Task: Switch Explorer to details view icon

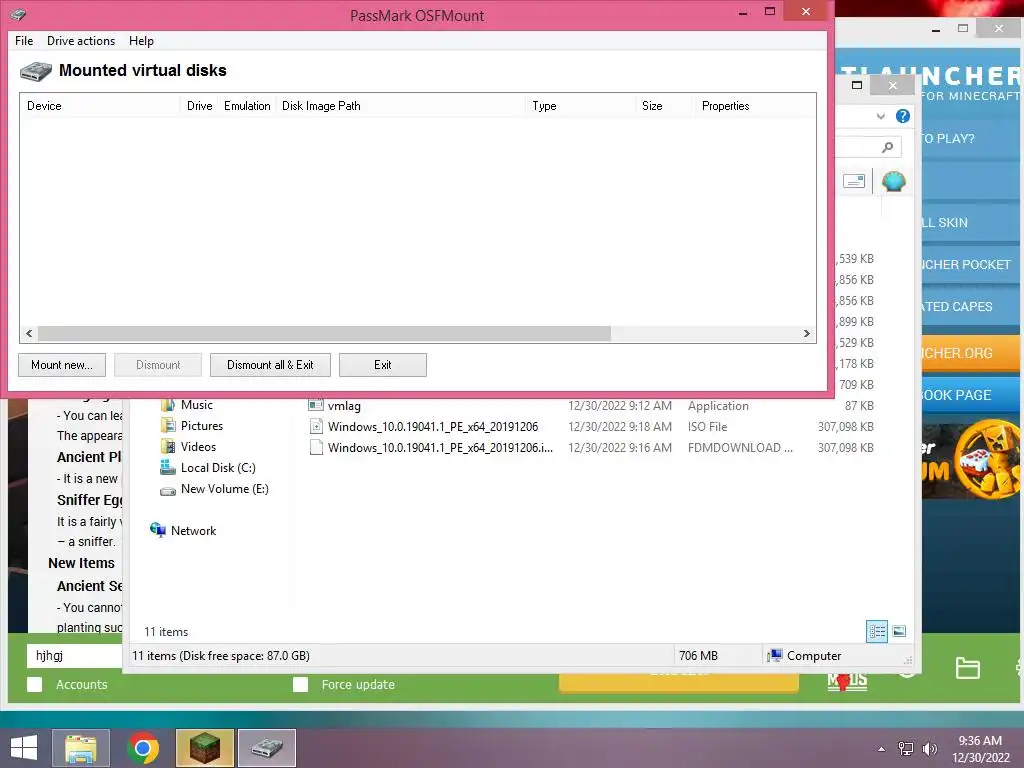Action: click(x=876, y=631)
